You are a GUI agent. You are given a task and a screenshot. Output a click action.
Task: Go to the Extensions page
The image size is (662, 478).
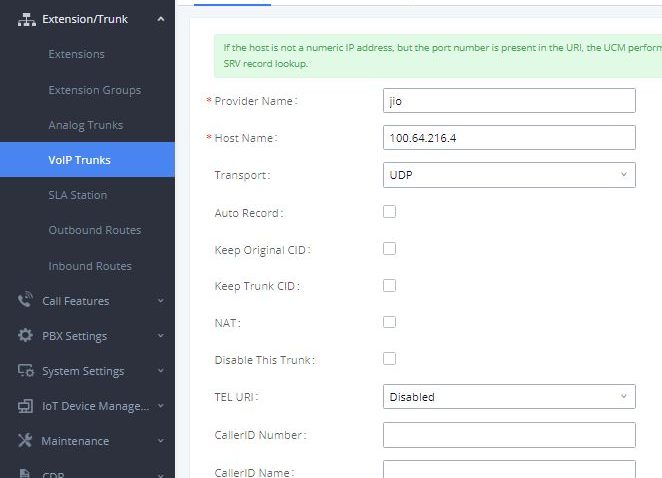[x=76, y=54]
